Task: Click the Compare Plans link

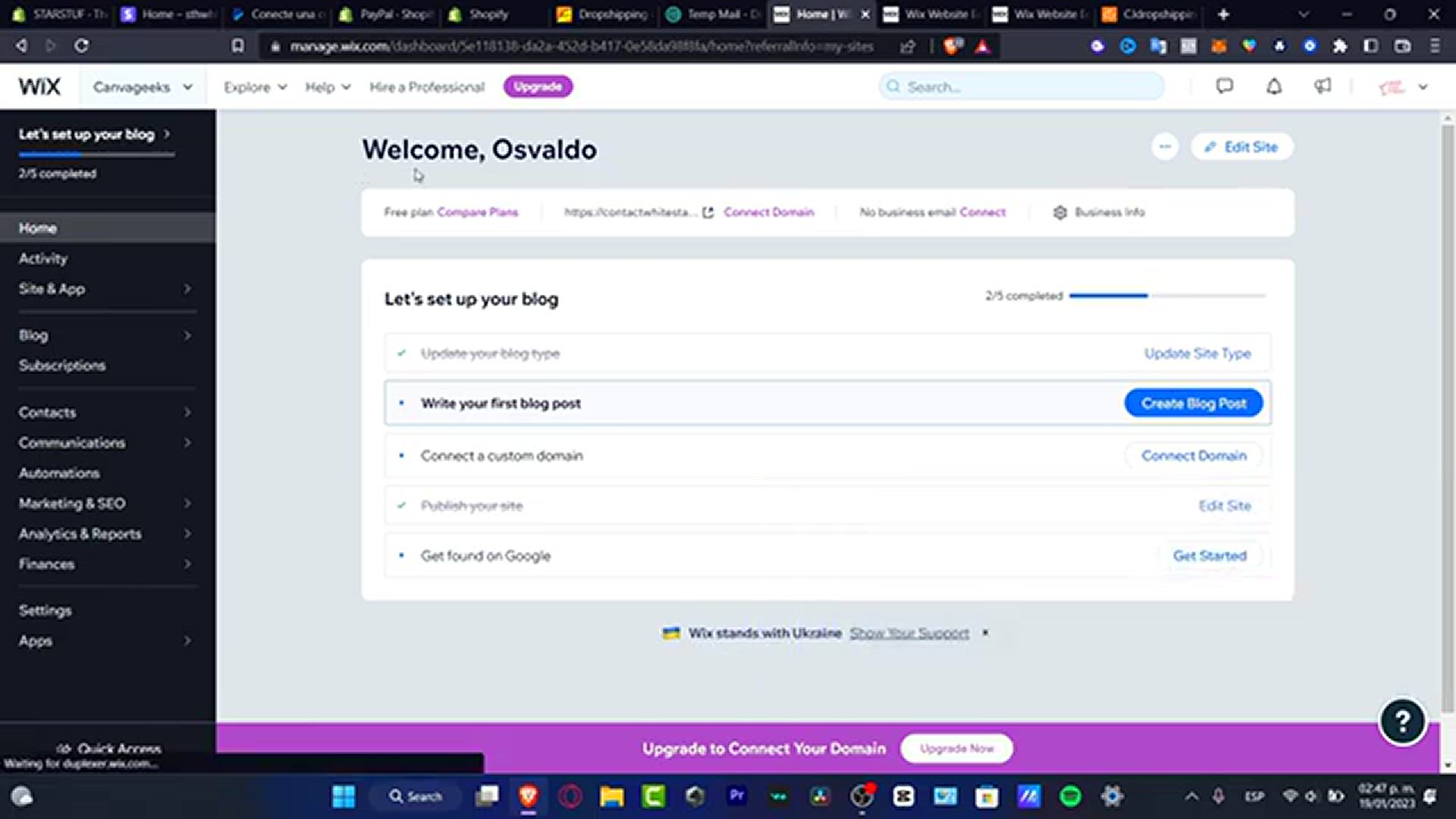Action: [478, 212]
